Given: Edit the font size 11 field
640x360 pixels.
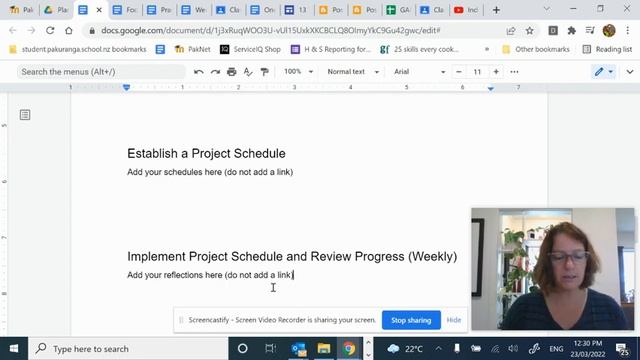Looking at the screenshot, I should coord(477,72).
